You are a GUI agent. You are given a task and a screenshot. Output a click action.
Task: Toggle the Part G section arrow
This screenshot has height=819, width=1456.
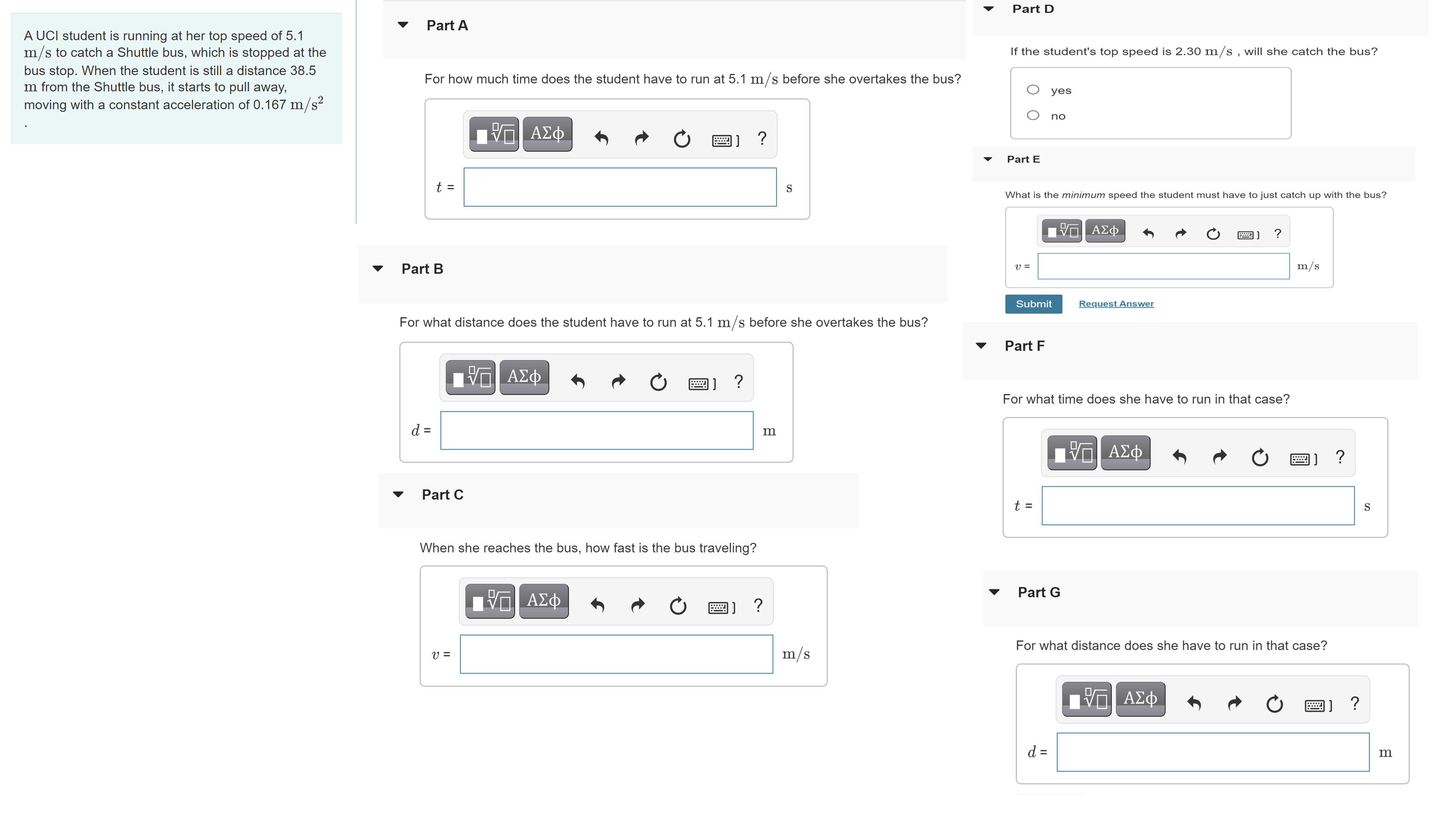[x=994, y=592]
